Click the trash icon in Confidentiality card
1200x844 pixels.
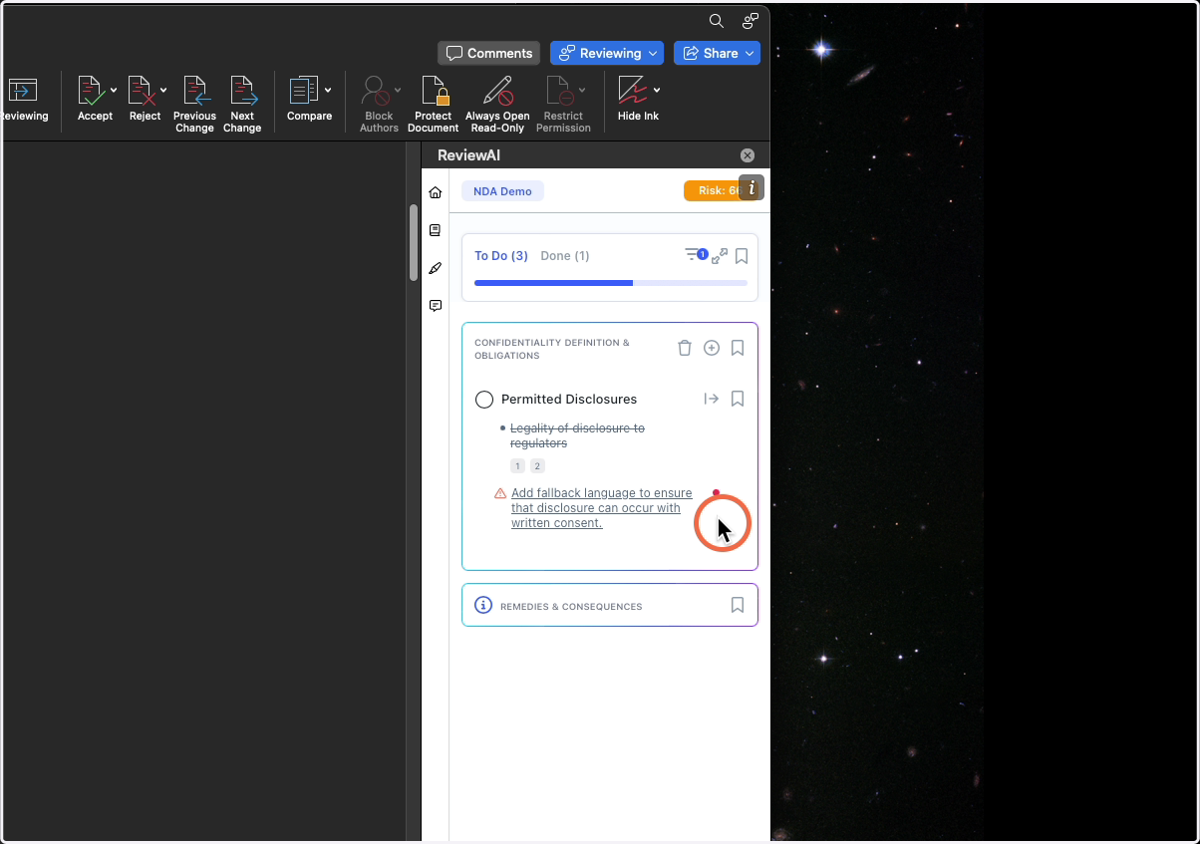pyautogui.click(x=684, y=348)
